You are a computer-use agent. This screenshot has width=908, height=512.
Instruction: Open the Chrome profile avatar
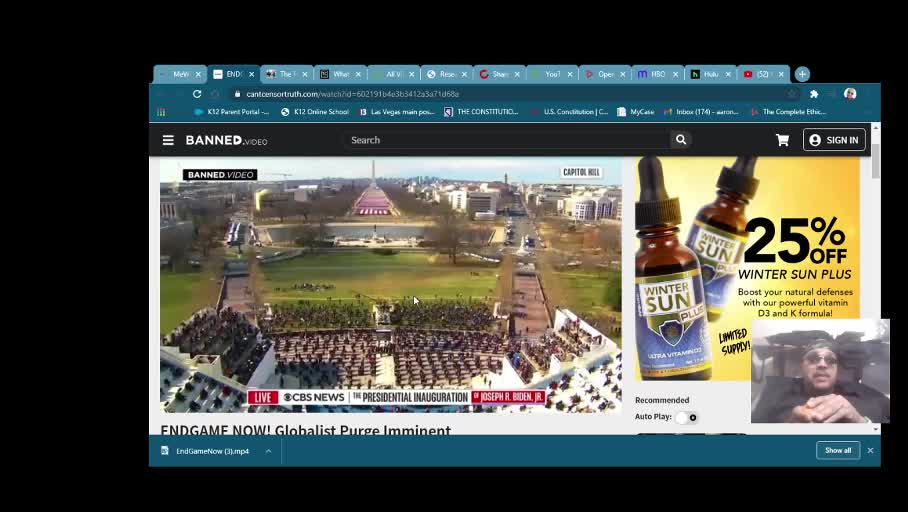pyautogui.click(x=850, y=94)
